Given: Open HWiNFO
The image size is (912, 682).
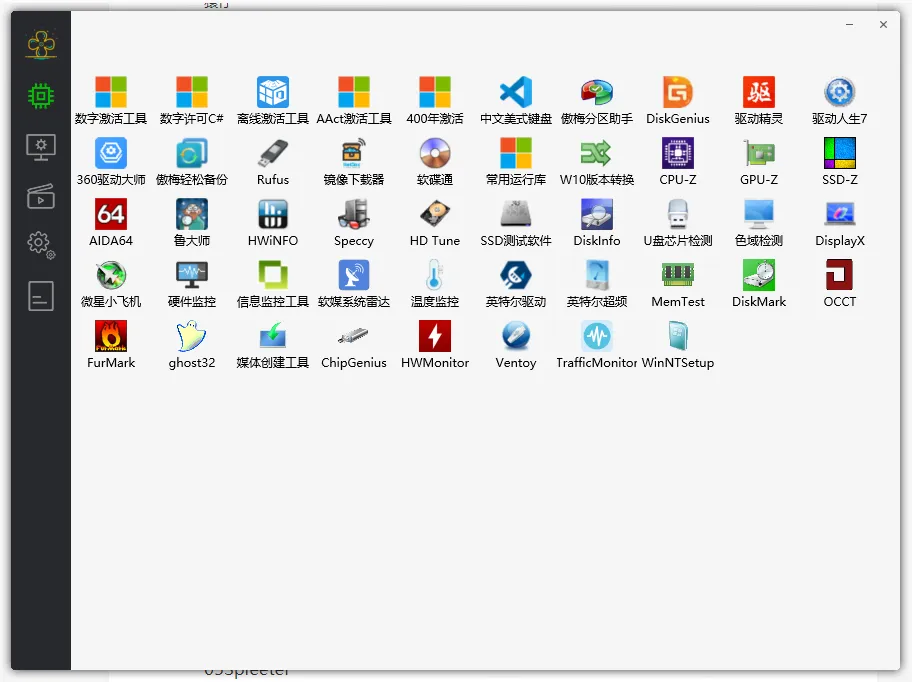Looking at the screenshot, I should pyautogui.click(x=273, y=214).
